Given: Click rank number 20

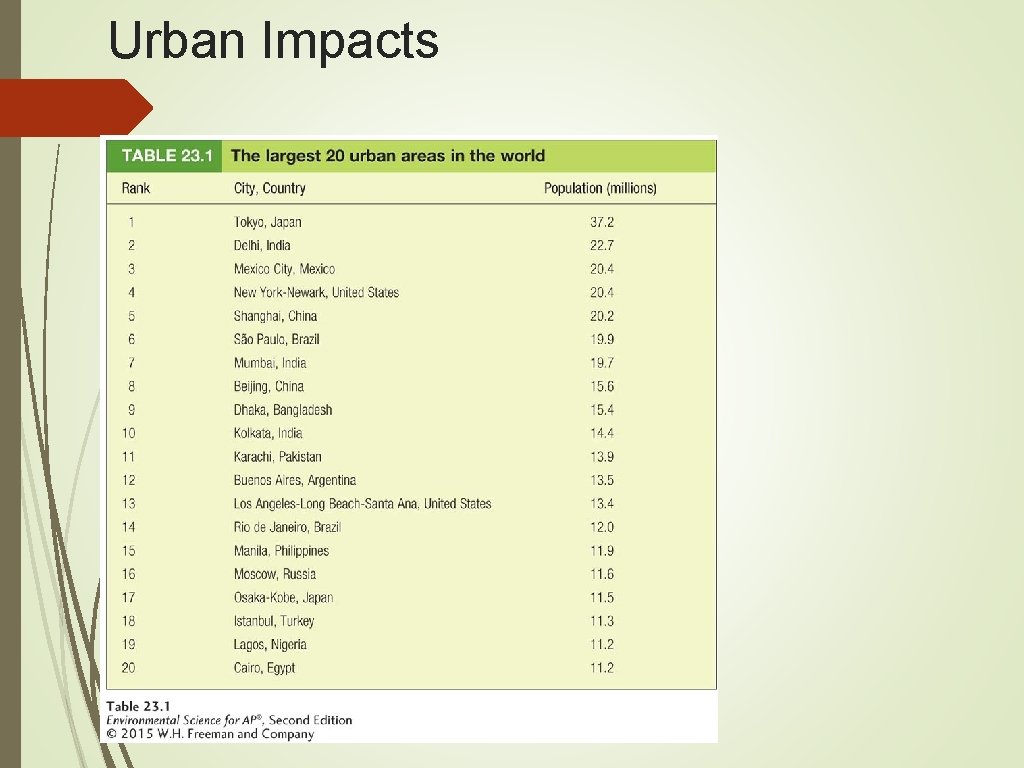Looking at the screenshot, I should tap(129, 668).
